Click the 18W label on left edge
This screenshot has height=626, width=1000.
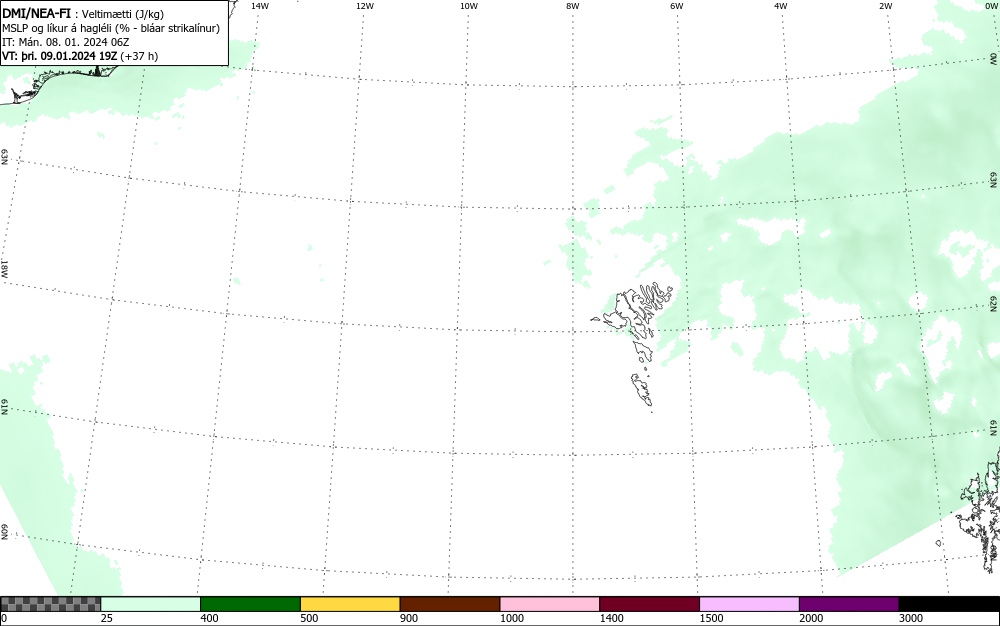pos(4,268)
